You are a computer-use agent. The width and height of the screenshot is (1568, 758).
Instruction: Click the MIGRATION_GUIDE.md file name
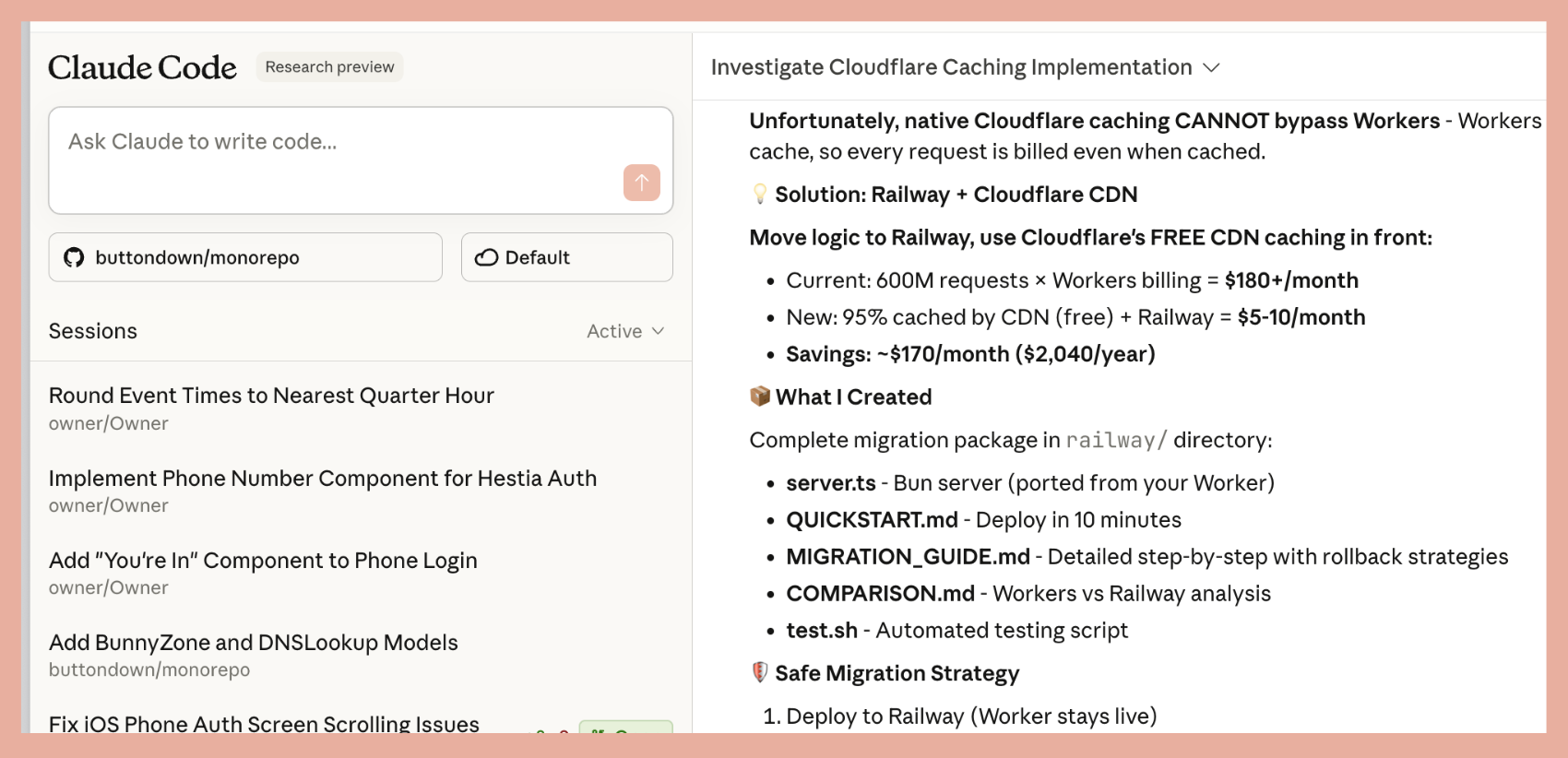point(908,557)
